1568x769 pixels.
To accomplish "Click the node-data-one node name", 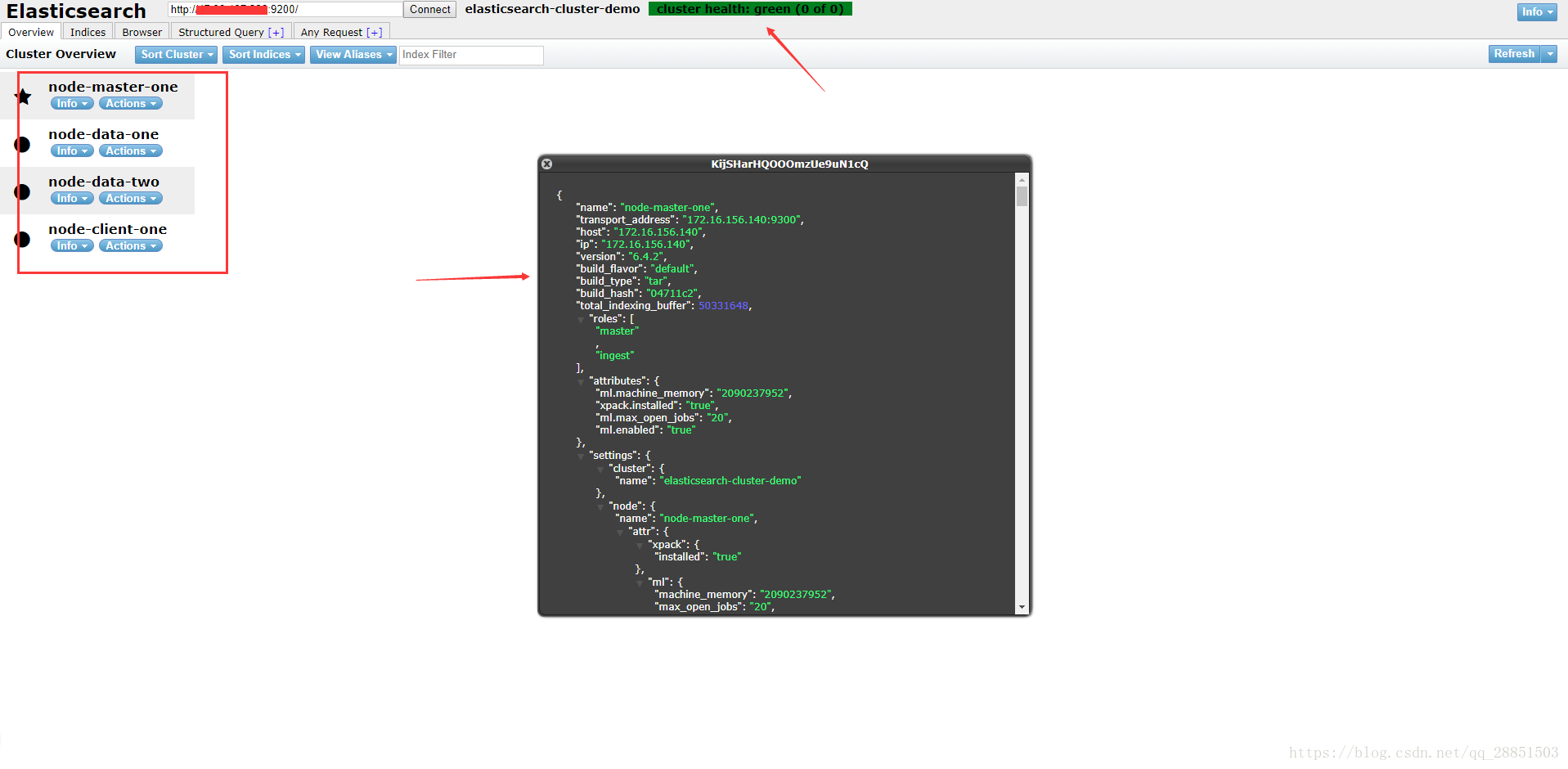I will tap(103, 134).
